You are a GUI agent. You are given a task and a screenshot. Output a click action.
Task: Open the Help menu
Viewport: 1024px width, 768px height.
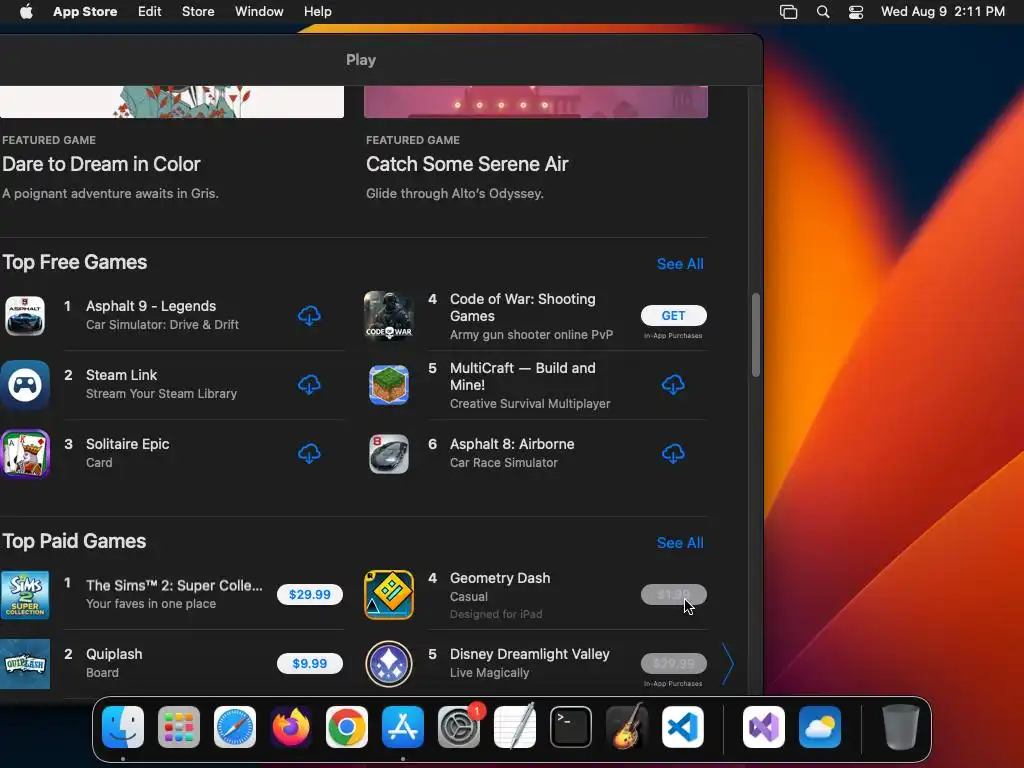tap(317, 12)
